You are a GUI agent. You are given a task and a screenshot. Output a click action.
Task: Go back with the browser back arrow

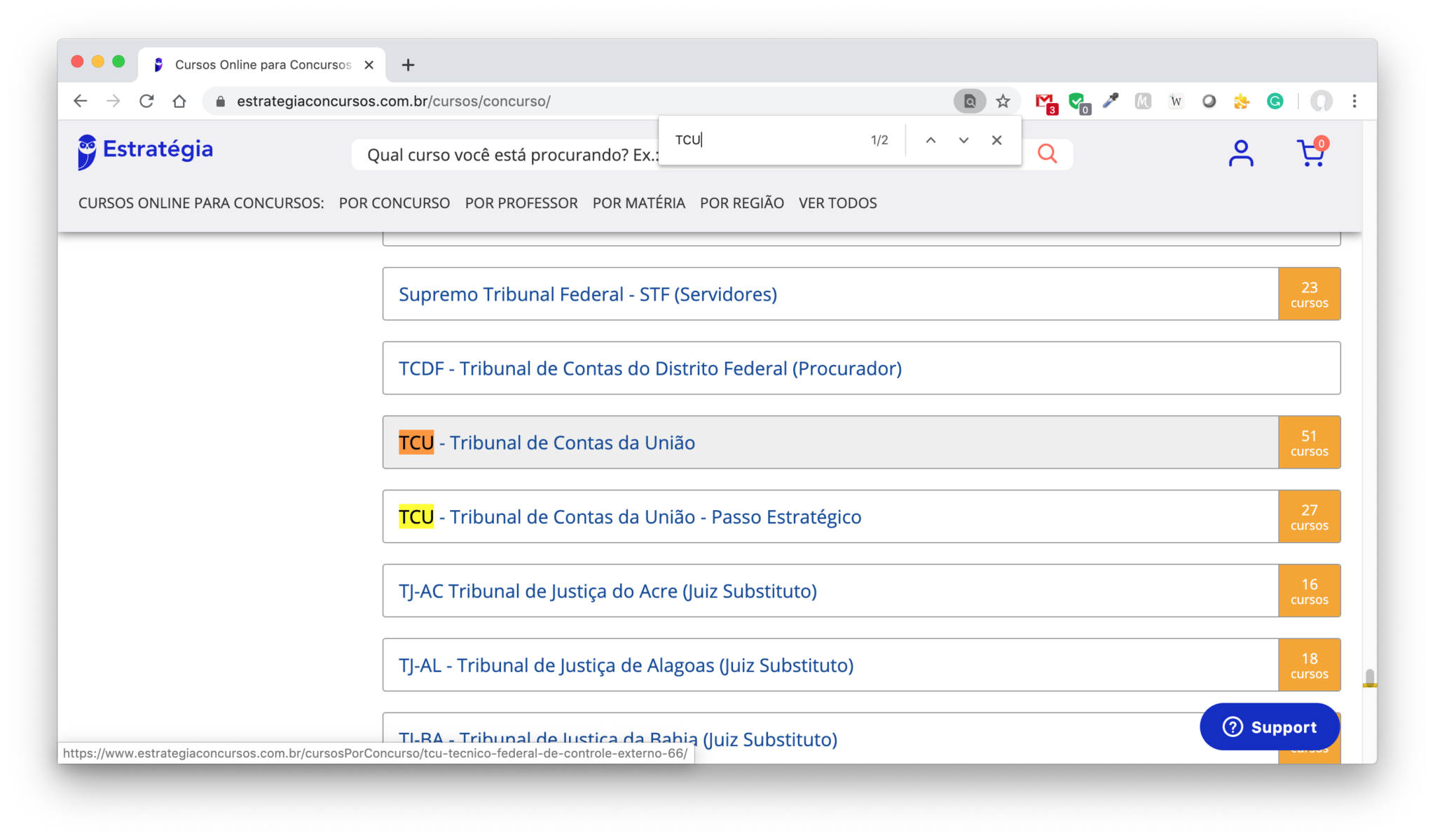(81, 101)
